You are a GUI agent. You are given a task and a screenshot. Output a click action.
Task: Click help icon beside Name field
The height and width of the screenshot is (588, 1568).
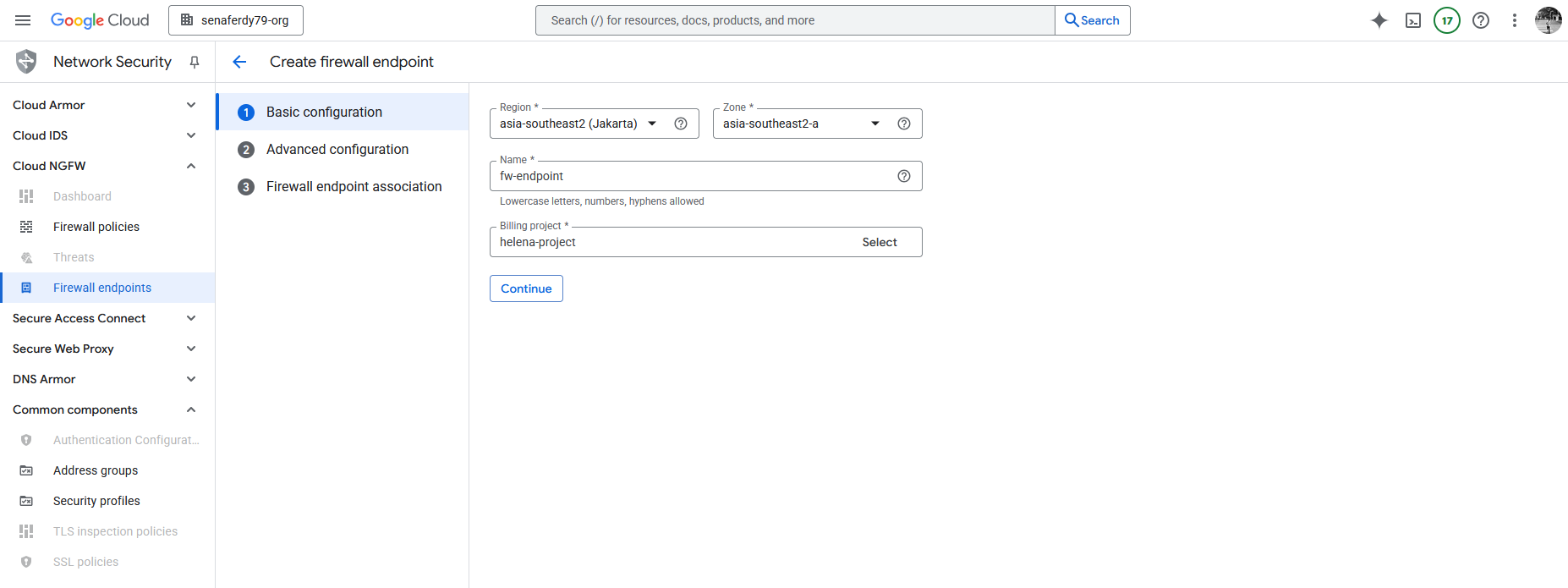pyautogui.click(x=903, y=176)
